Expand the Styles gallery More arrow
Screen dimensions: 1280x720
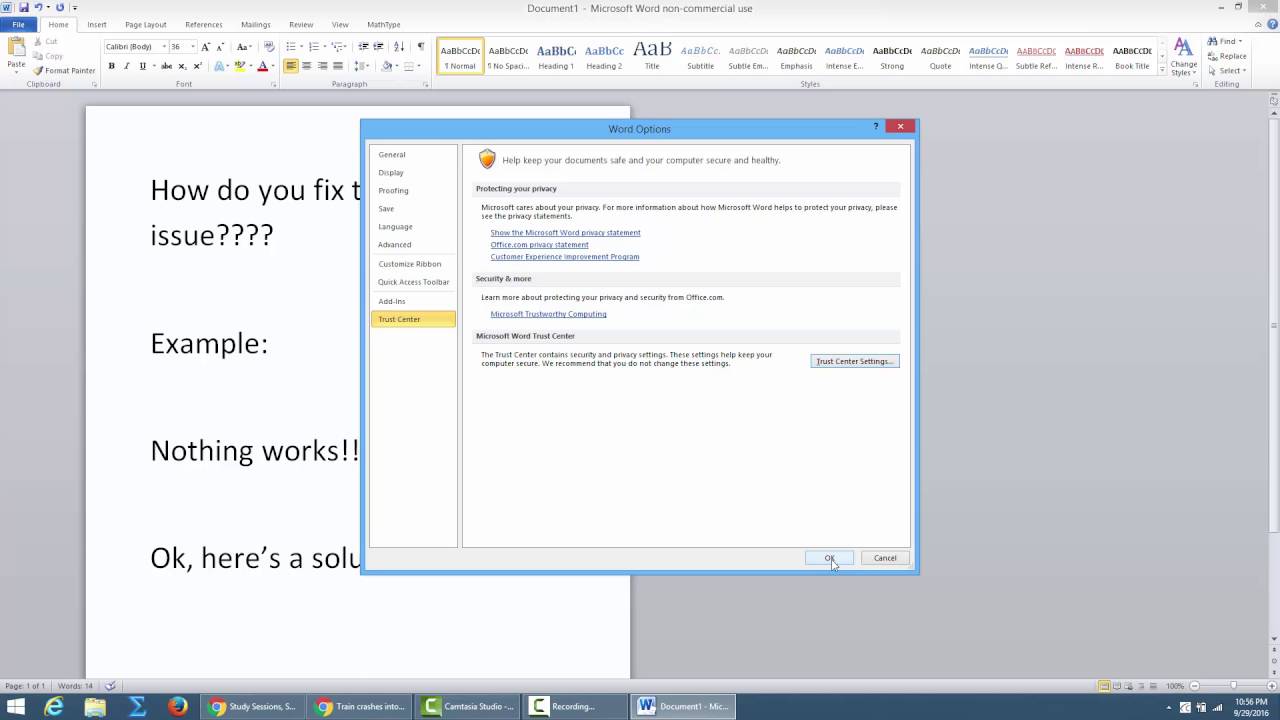[1162, 70]
